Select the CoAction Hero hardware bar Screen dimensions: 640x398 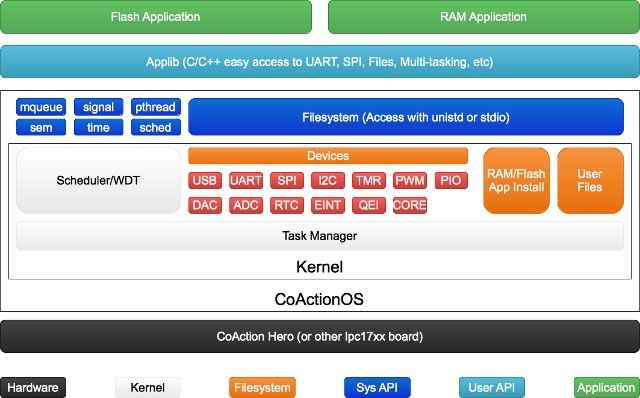pos(320,336)
